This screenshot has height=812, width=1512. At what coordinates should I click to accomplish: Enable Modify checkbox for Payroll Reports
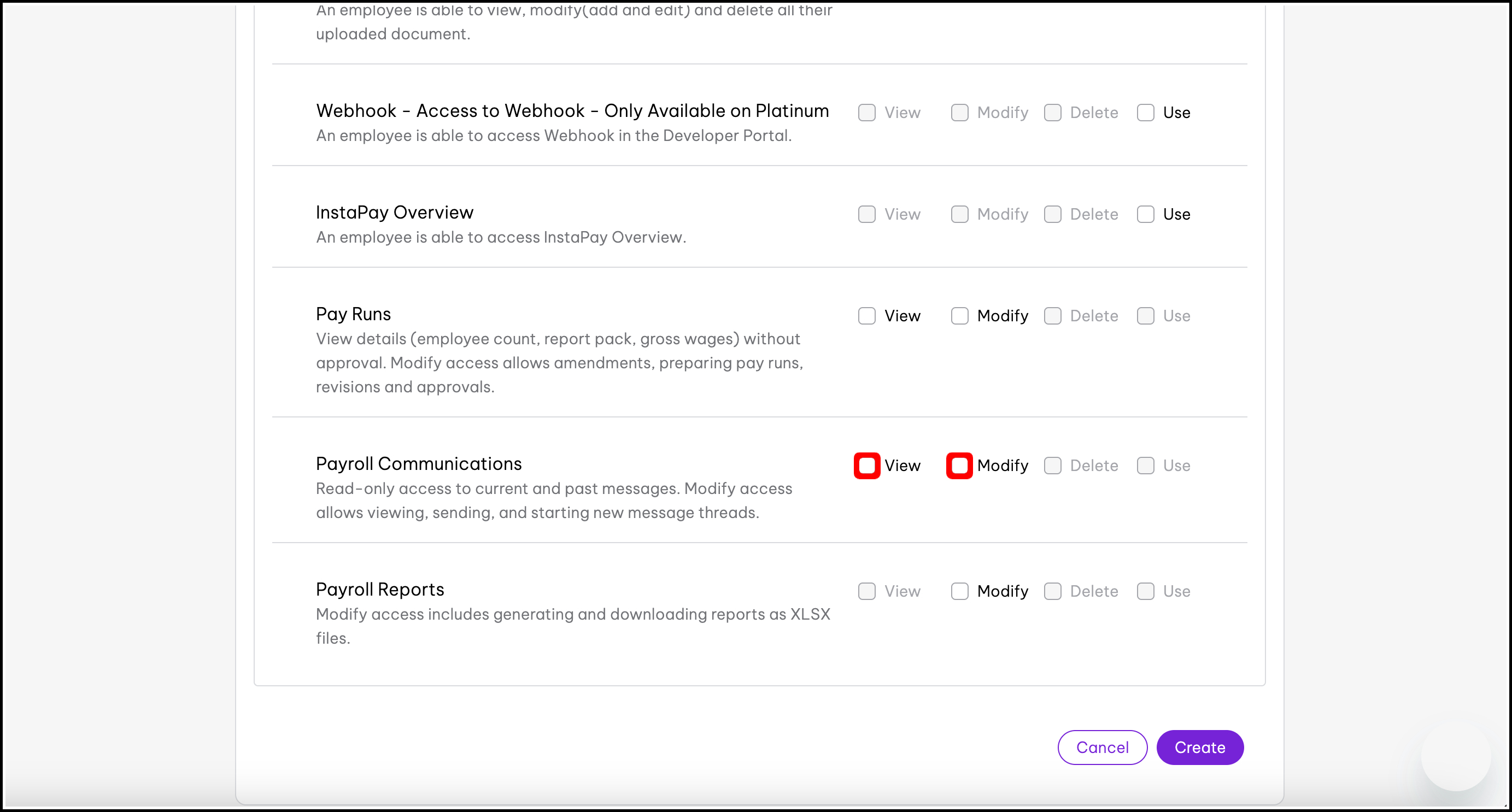click(959, 591)
